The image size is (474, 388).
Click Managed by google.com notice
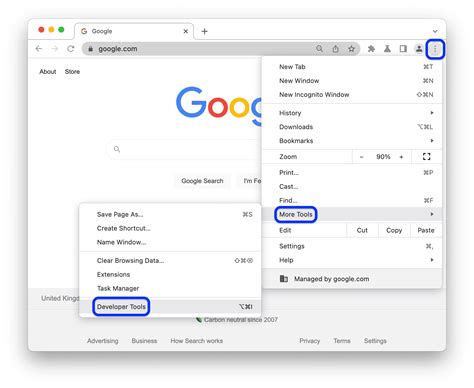tap(352, 279)
